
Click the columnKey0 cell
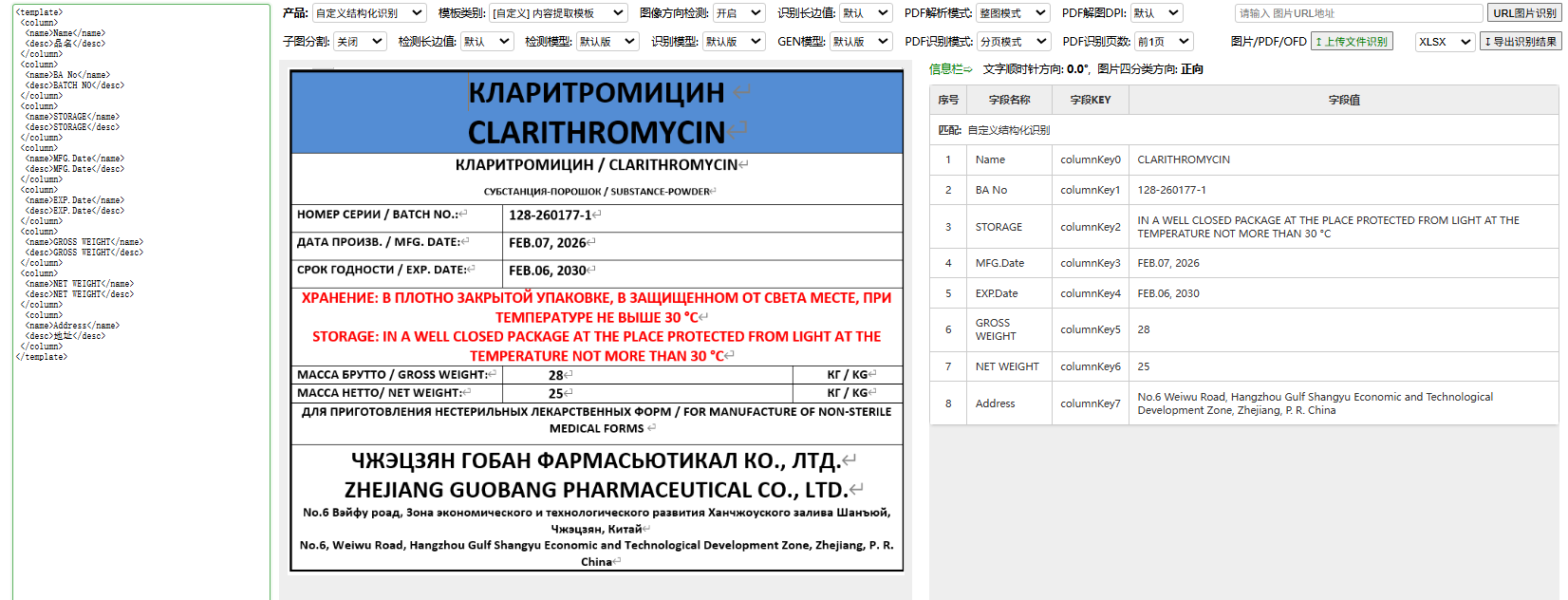[1090, 159]
